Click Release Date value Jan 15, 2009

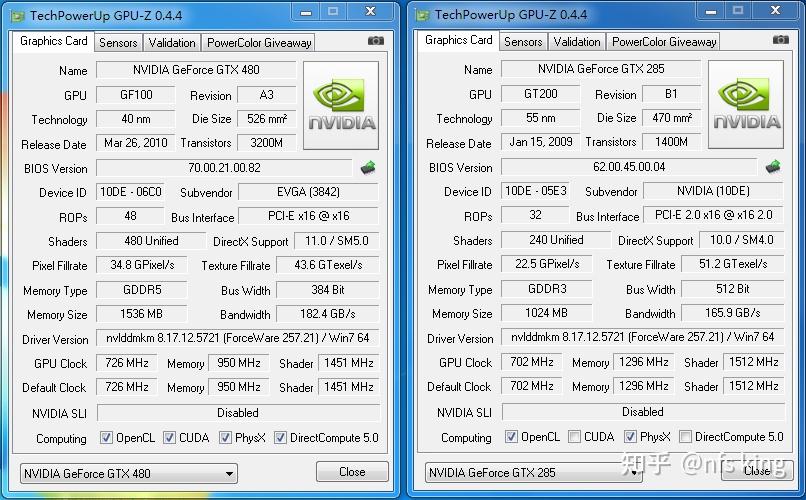coord(541,142)
